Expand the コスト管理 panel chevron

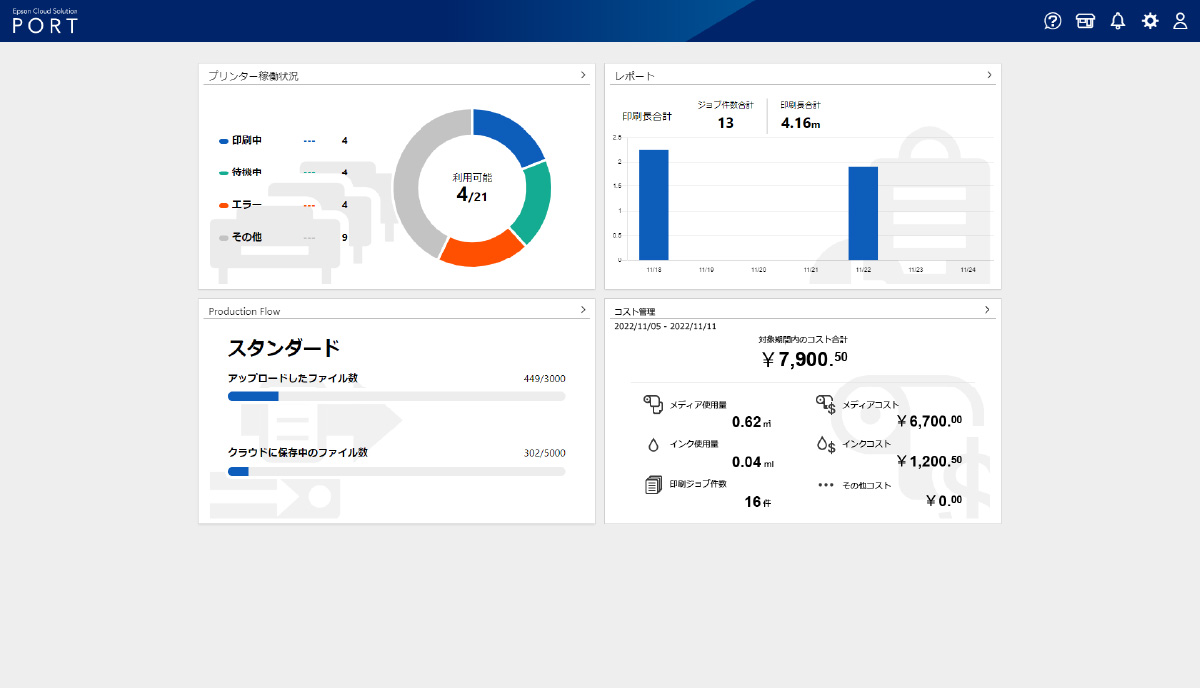pyautogui.click(x=986, y=310)
